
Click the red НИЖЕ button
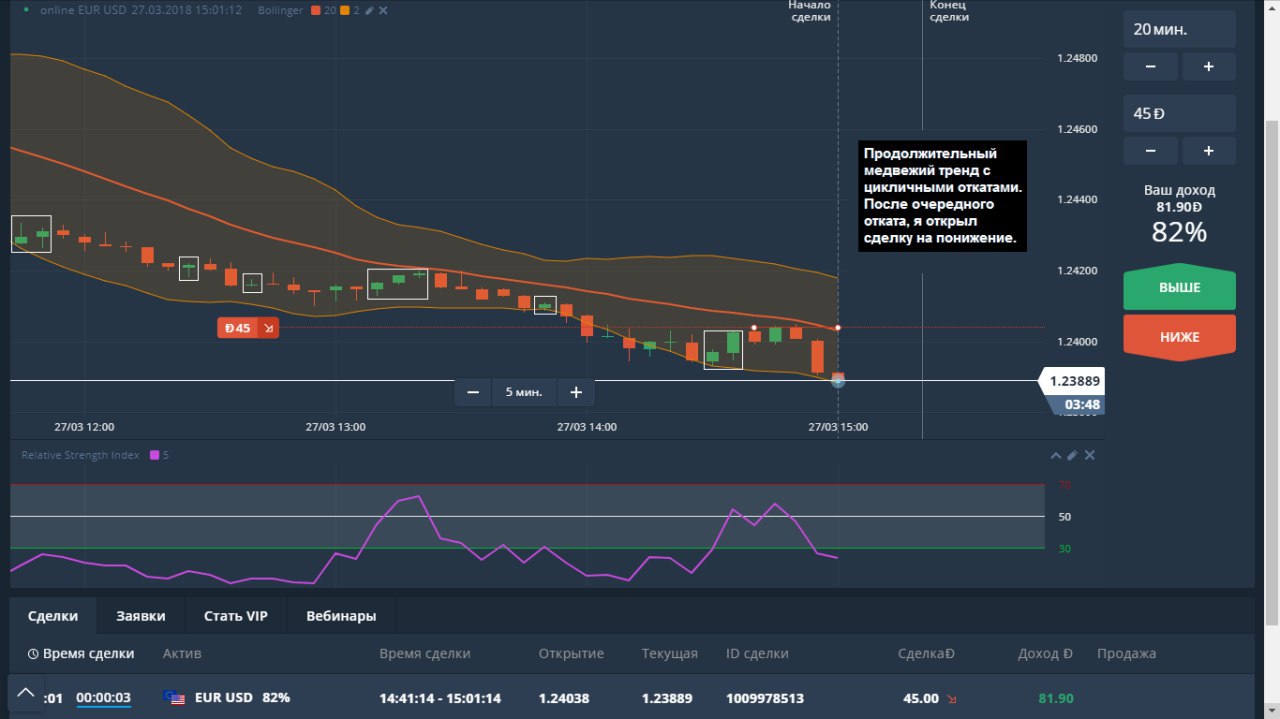tap(1180, 337)
